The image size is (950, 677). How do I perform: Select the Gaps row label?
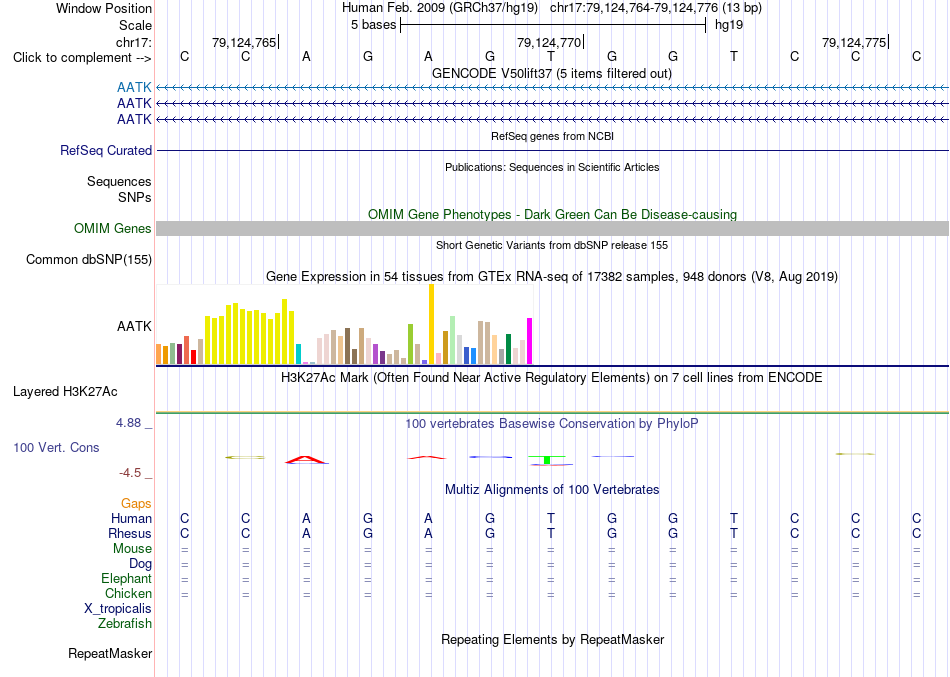coord(136,504)
